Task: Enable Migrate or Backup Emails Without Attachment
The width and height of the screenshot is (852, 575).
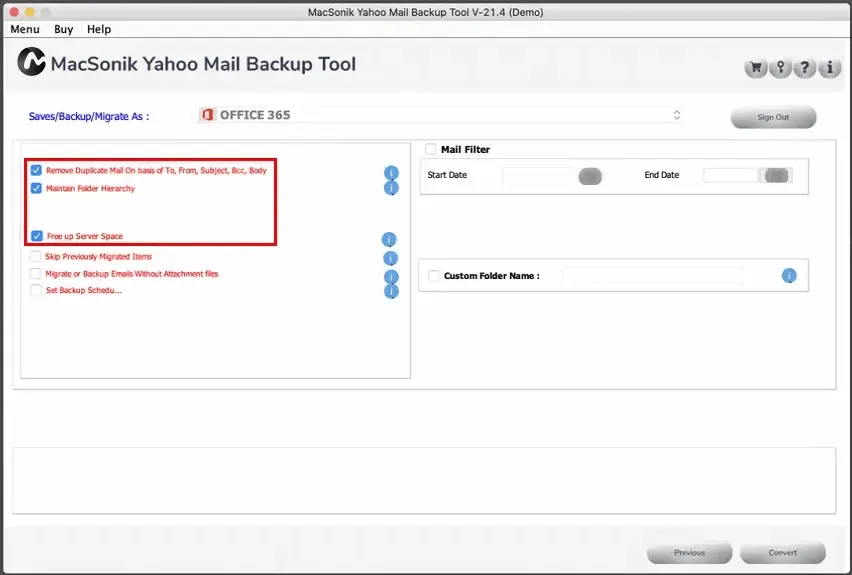Action: click(x=35, y=273)
